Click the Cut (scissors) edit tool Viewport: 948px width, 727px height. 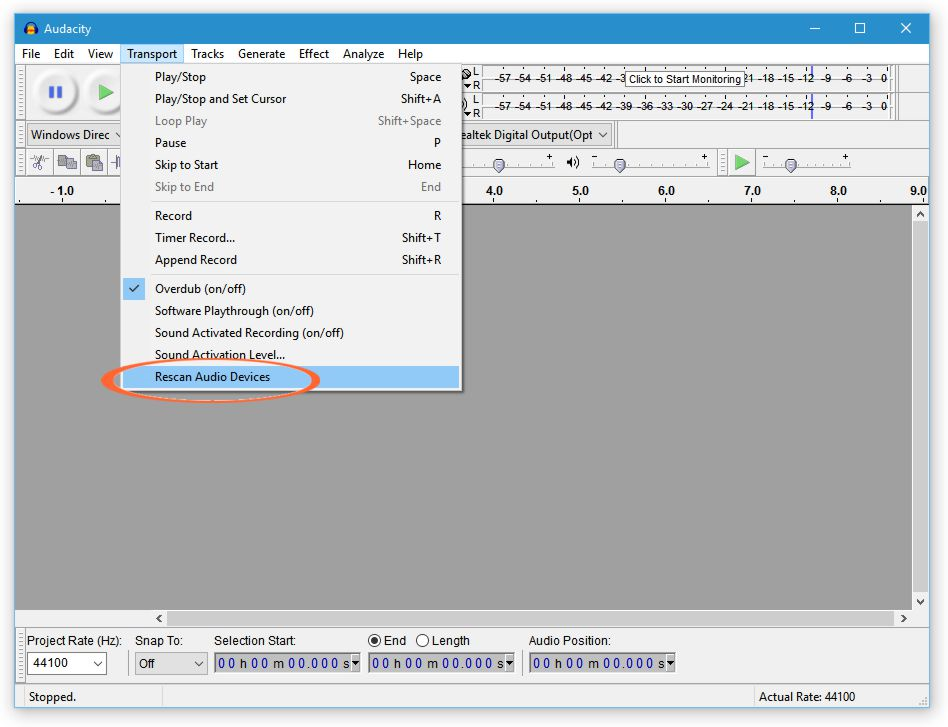coord(40,162)
